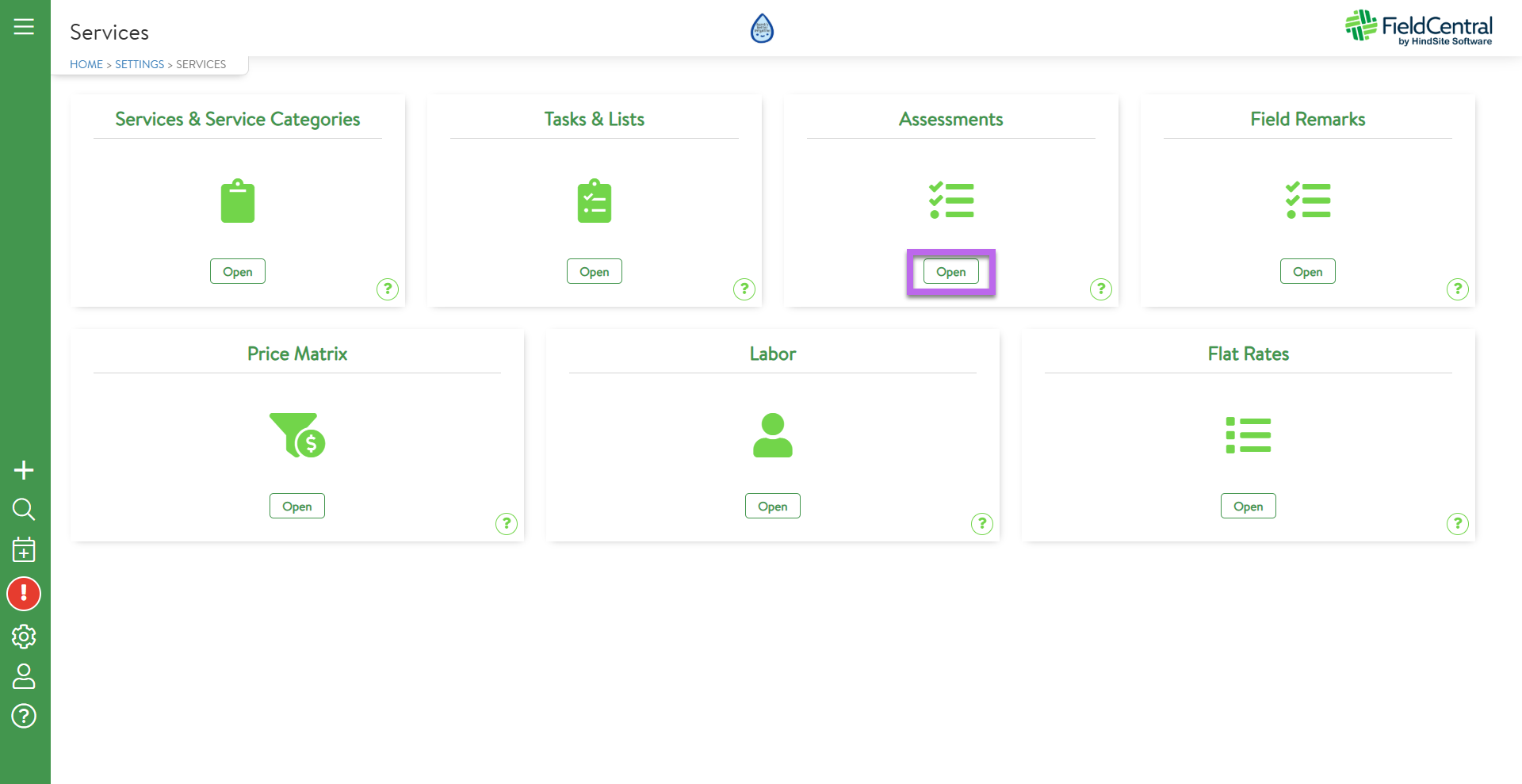Click help icon on Flat Rates card
Image resolution: width=1522 pixels, height=784 pixels.
pyautogui.click(x=1457, y=524)
